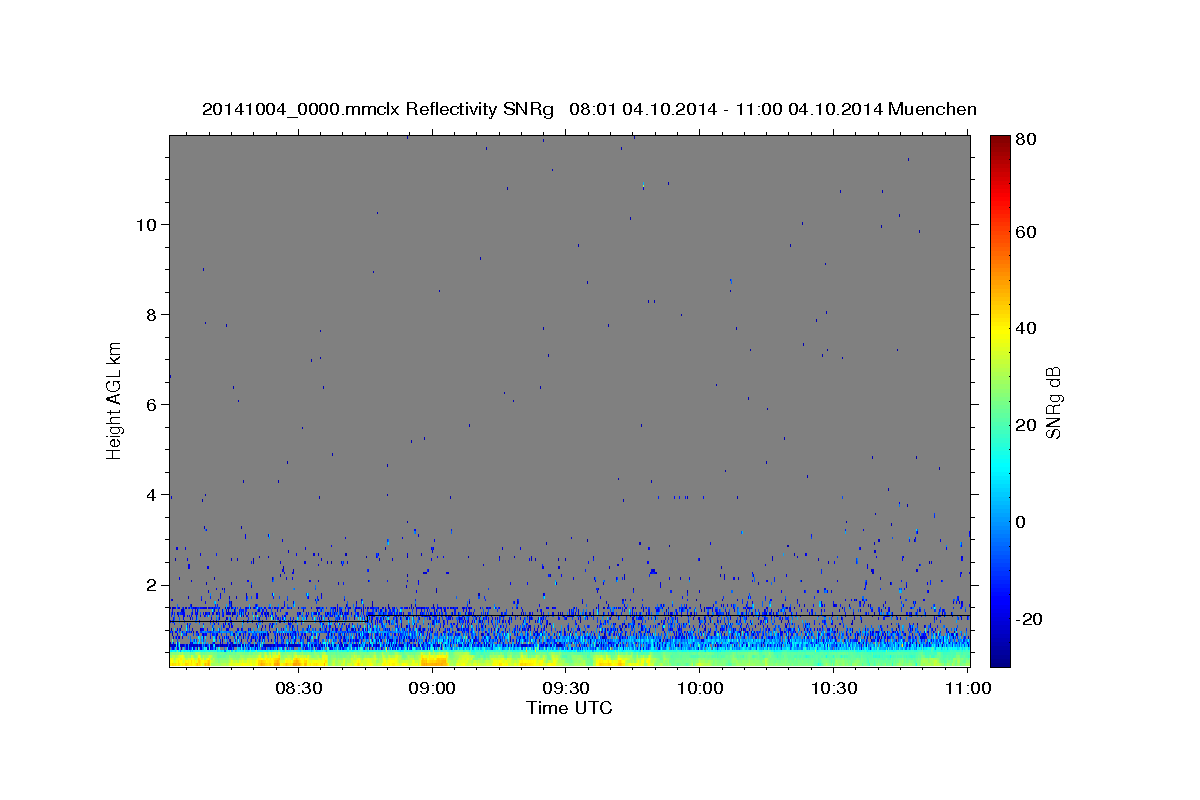Click the colorbar value label 80
The image size is (1200, 800).
coord(1028,141)
